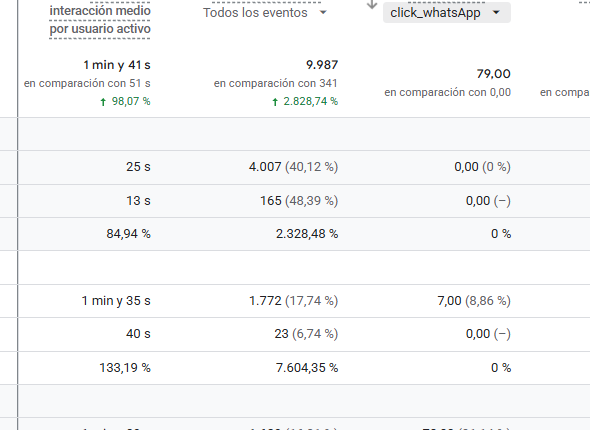Select the cell 0,00 (0 %)

[x=482, y=167]
